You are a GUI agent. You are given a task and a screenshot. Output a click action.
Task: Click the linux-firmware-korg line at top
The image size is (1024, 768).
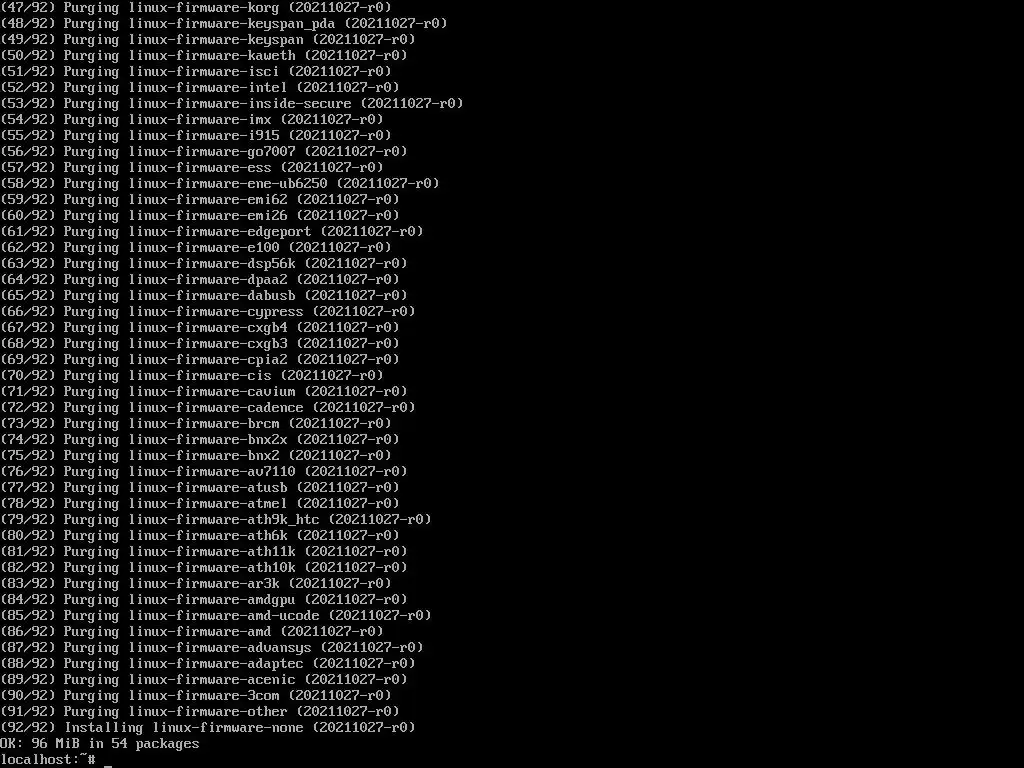[196, 7]
